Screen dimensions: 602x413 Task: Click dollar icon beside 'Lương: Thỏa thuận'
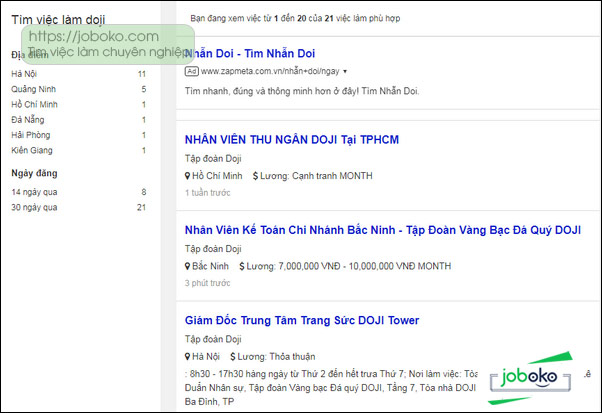(x=233, y=357)
